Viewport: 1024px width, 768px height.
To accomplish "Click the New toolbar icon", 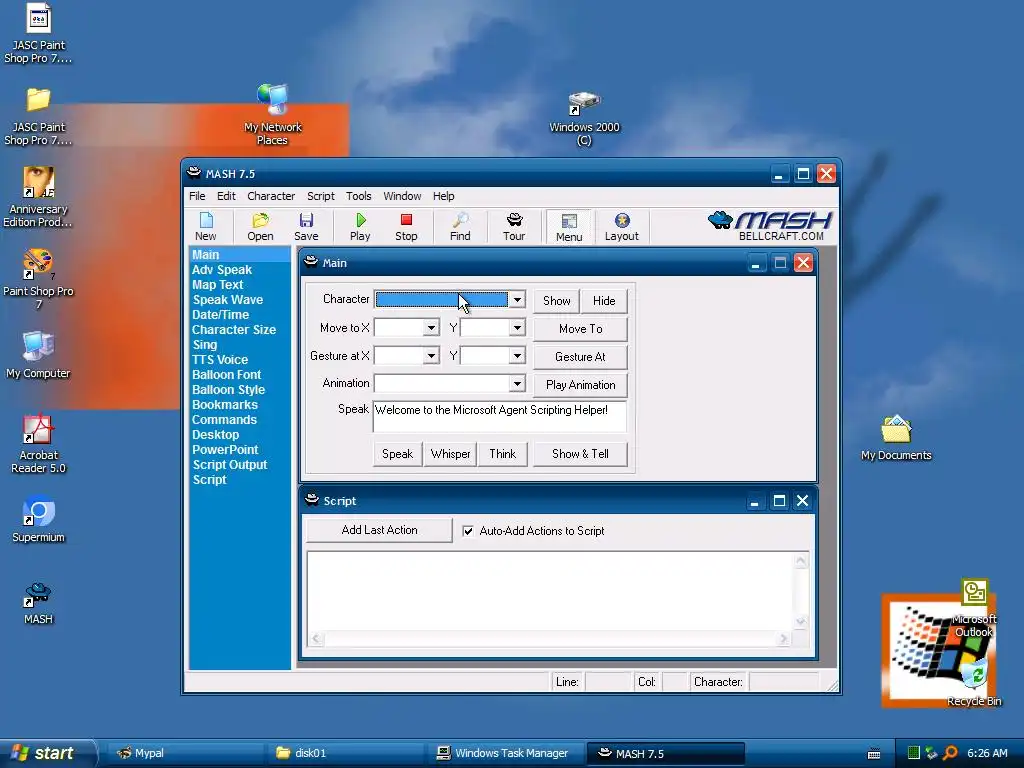I will click(x=206, y=227).
